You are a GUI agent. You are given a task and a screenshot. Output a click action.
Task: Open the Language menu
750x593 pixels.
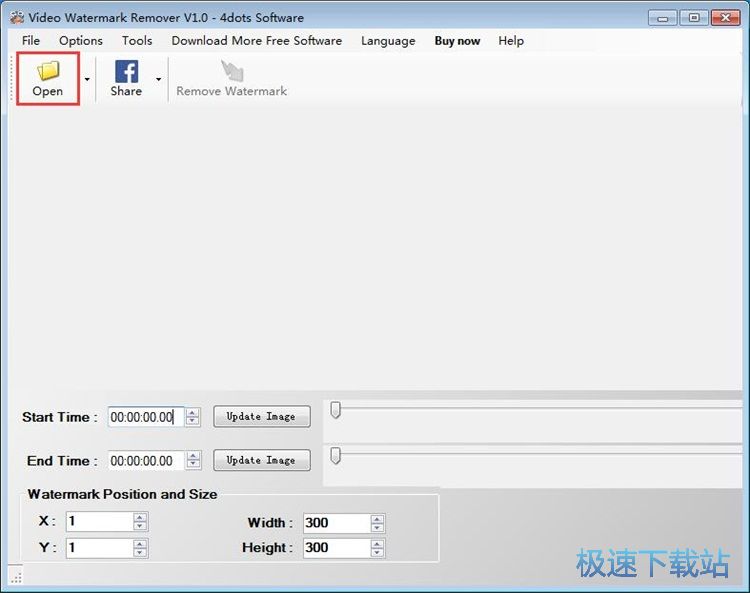pyautogui.click(x=388, y=41)
